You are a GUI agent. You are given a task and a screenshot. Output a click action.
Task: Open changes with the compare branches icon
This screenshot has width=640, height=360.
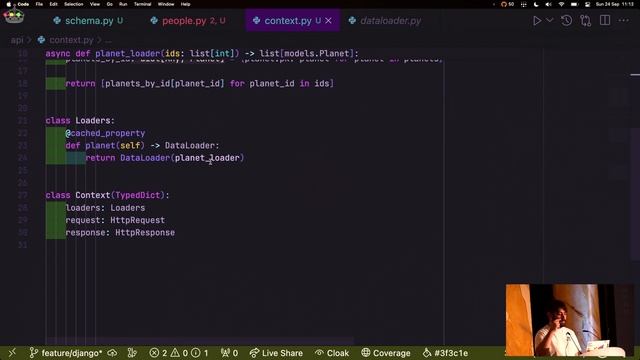586,21
